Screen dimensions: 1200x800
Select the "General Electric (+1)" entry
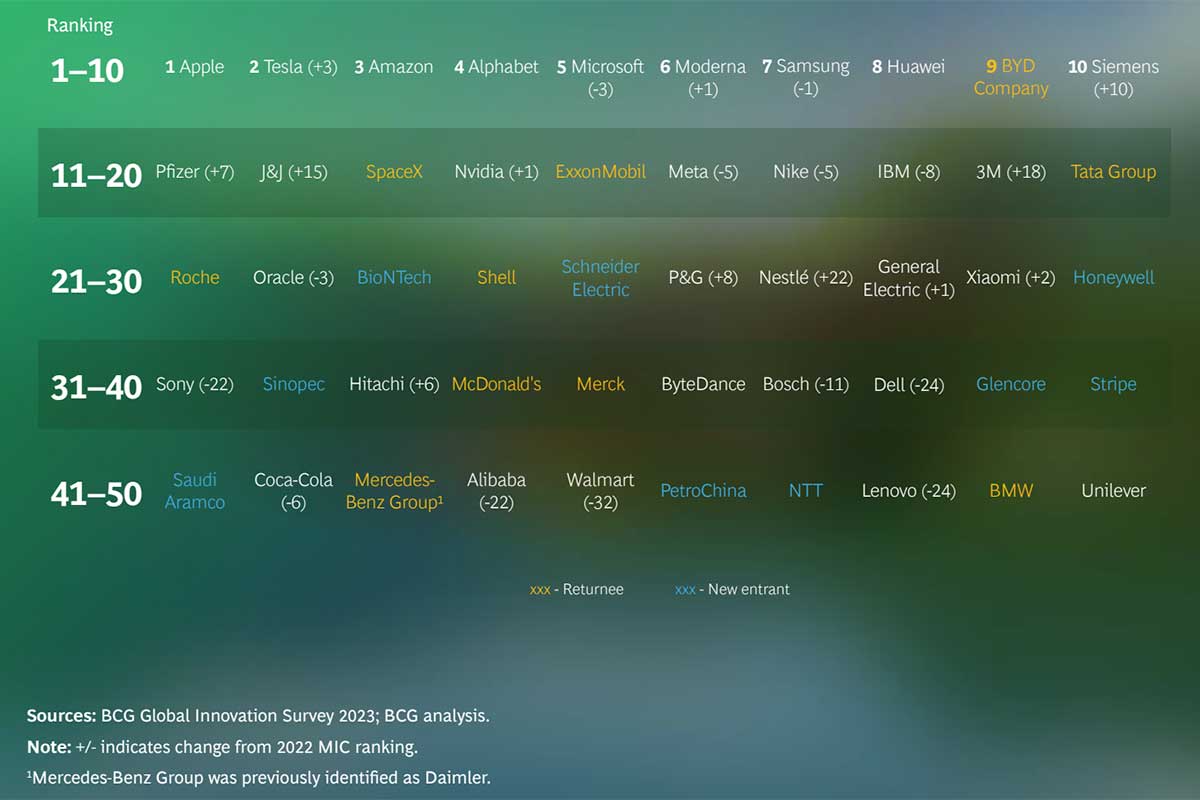909,278
